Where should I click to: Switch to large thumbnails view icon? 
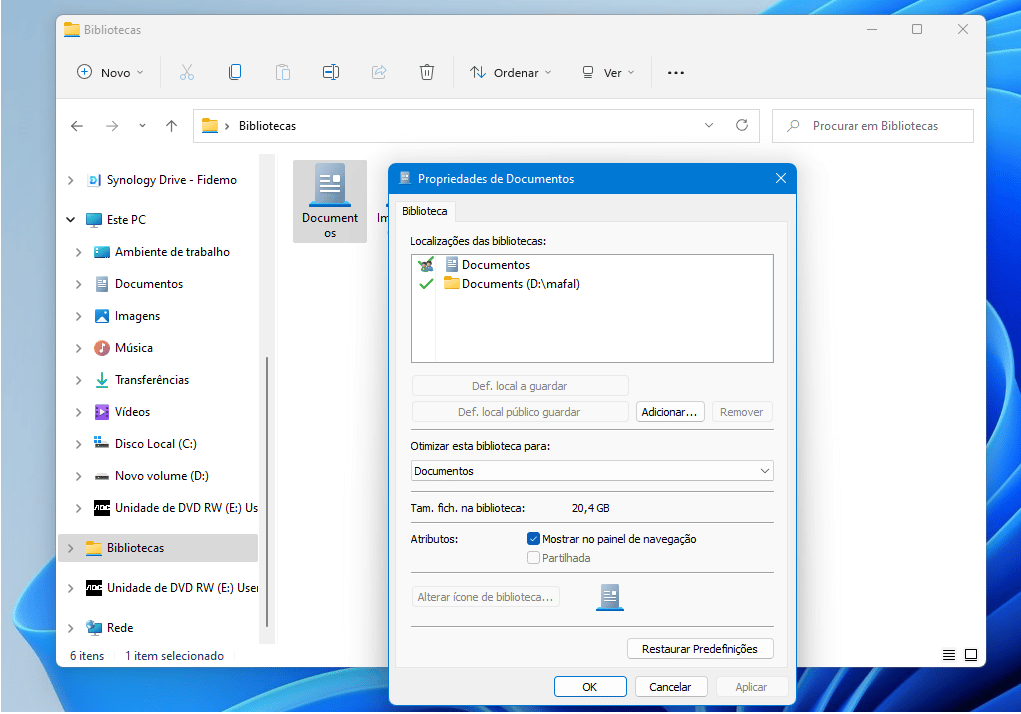(970, 655)
